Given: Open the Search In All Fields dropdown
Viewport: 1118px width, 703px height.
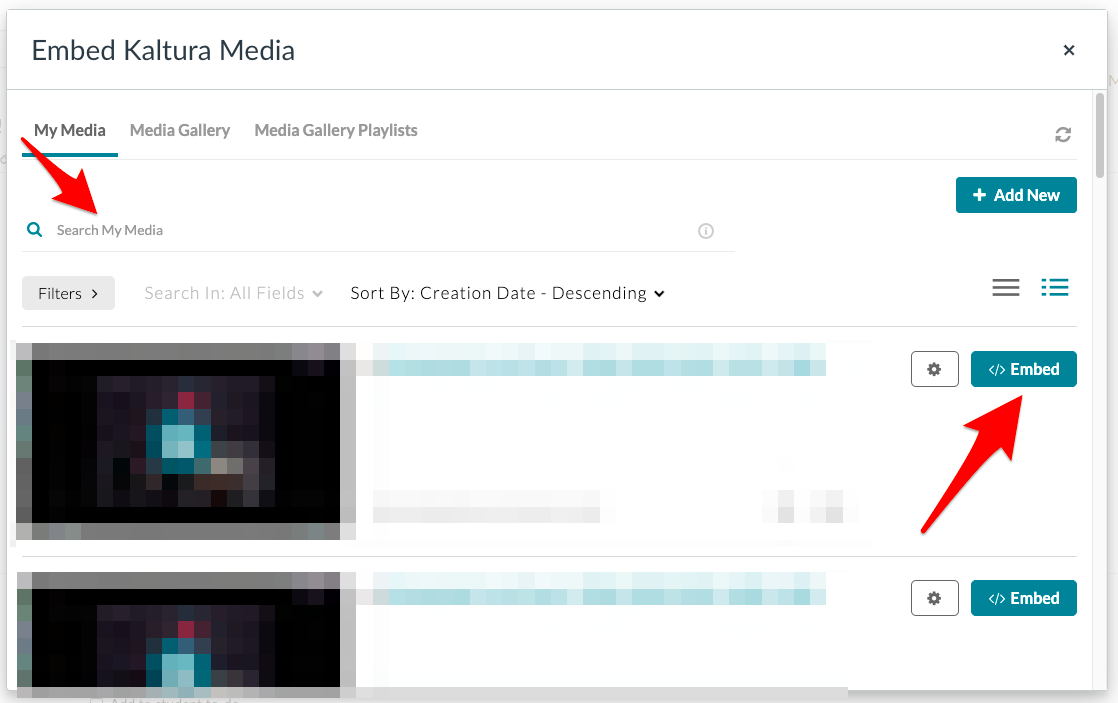Looking at the screenshot, I should 232,293.
